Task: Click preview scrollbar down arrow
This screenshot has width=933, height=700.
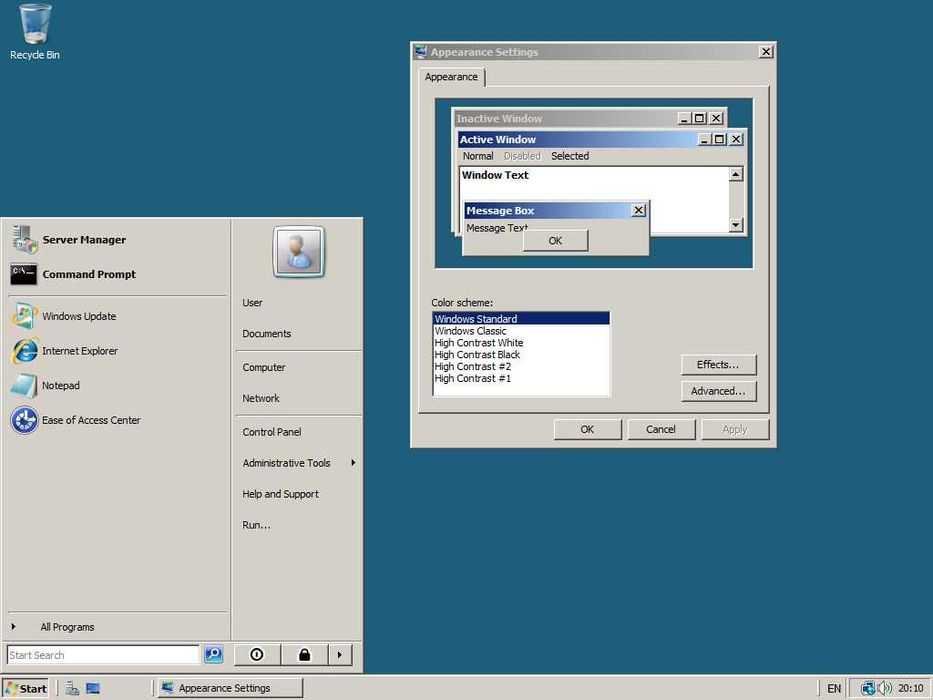Action: (736, 224)
